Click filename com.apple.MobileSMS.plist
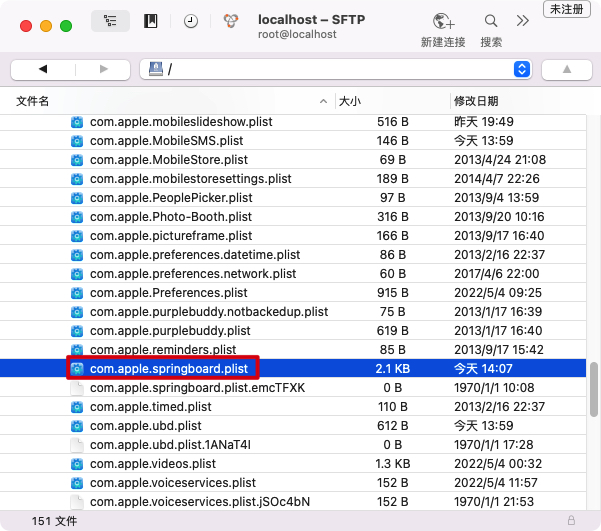 pos(166,141)
